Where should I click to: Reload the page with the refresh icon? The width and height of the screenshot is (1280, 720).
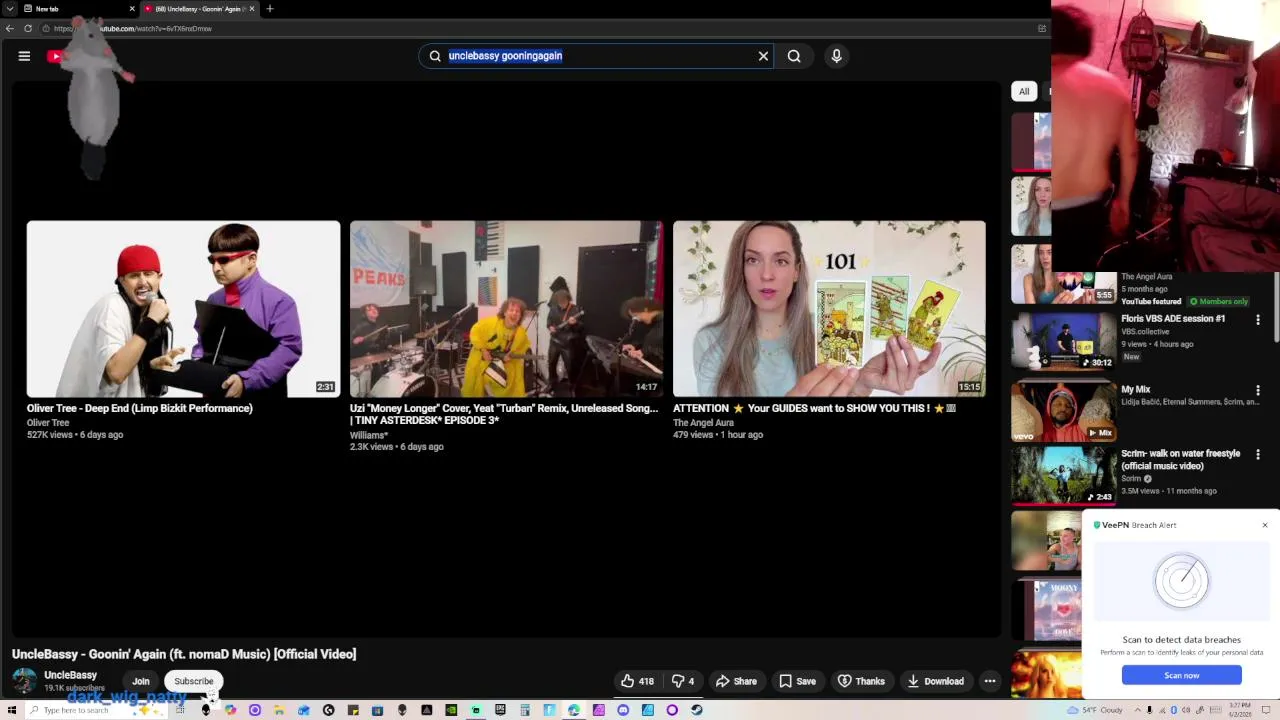(x=28, y=28)
